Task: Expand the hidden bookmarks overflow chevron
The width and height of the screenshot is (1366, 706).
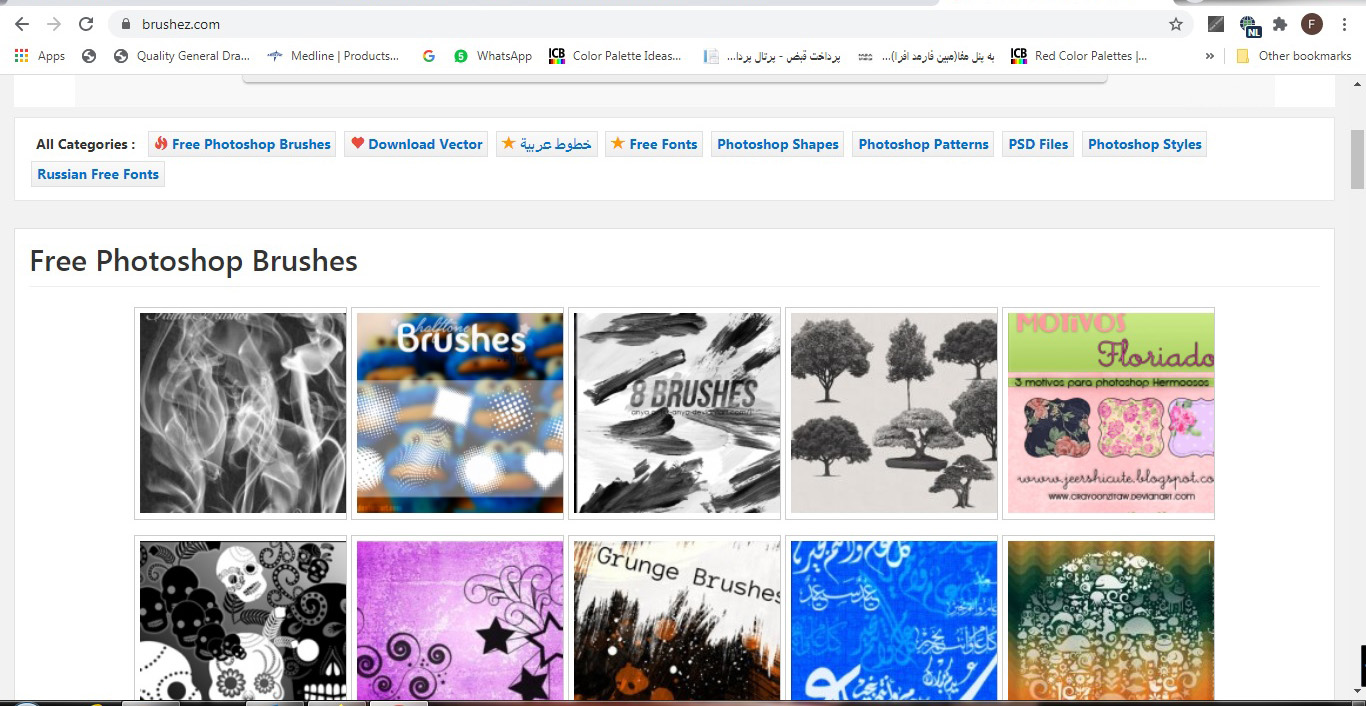Action: (x=1210, y=56)
